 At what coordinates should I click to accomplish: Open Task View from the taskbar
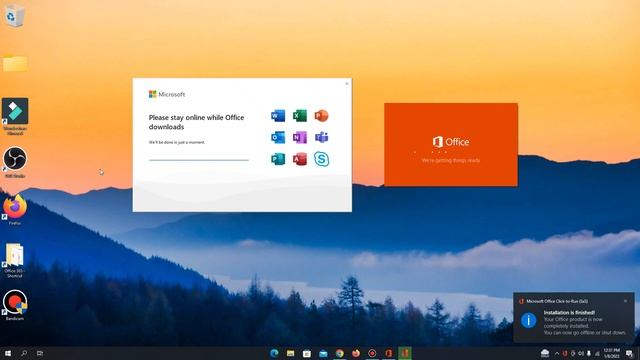point(40,353)
